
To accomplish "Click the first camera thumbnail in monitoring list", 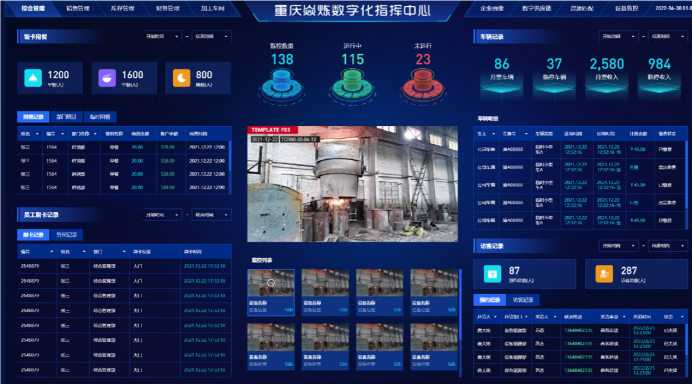I will (271, 292).
